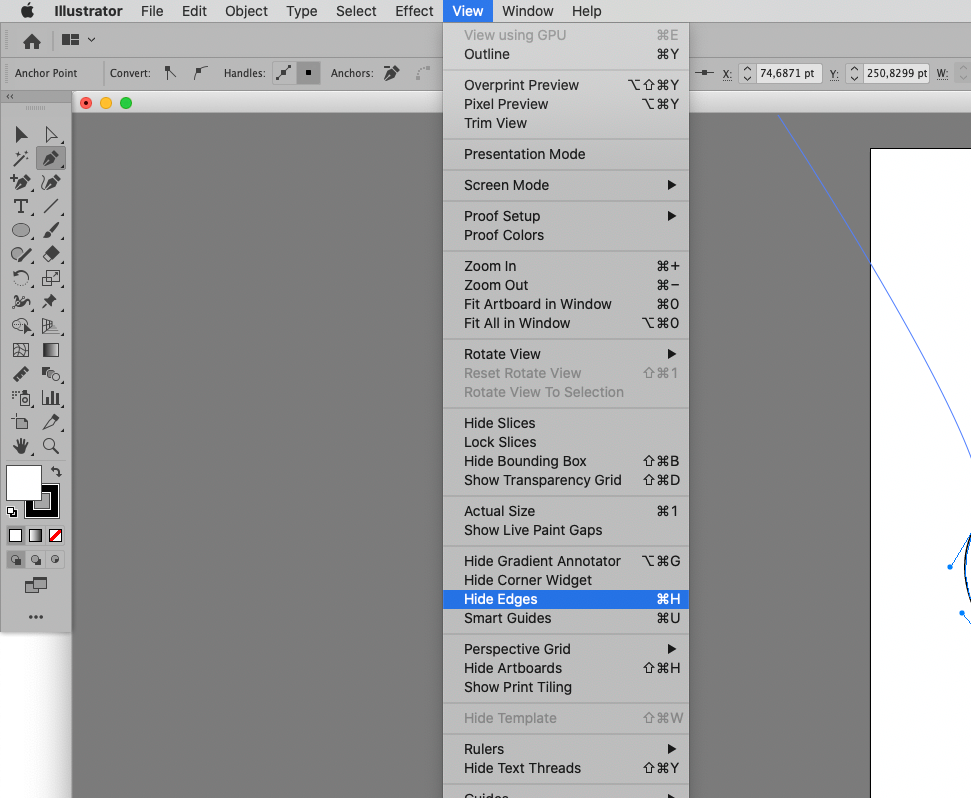This screenshot has width=971, height=798.
Task: Activate the Zoom tool
Action: tap(50, 446)
